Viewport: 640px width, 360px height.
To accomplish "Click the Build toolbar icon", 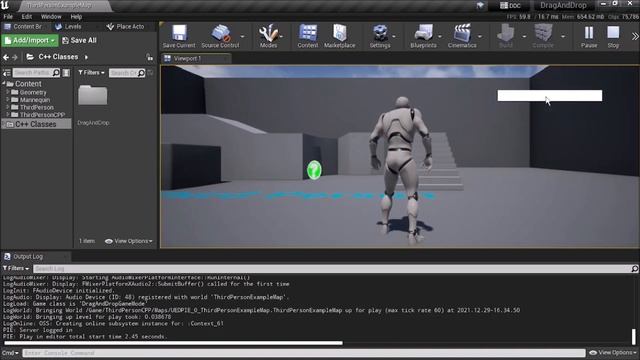I will coord(506,36).
